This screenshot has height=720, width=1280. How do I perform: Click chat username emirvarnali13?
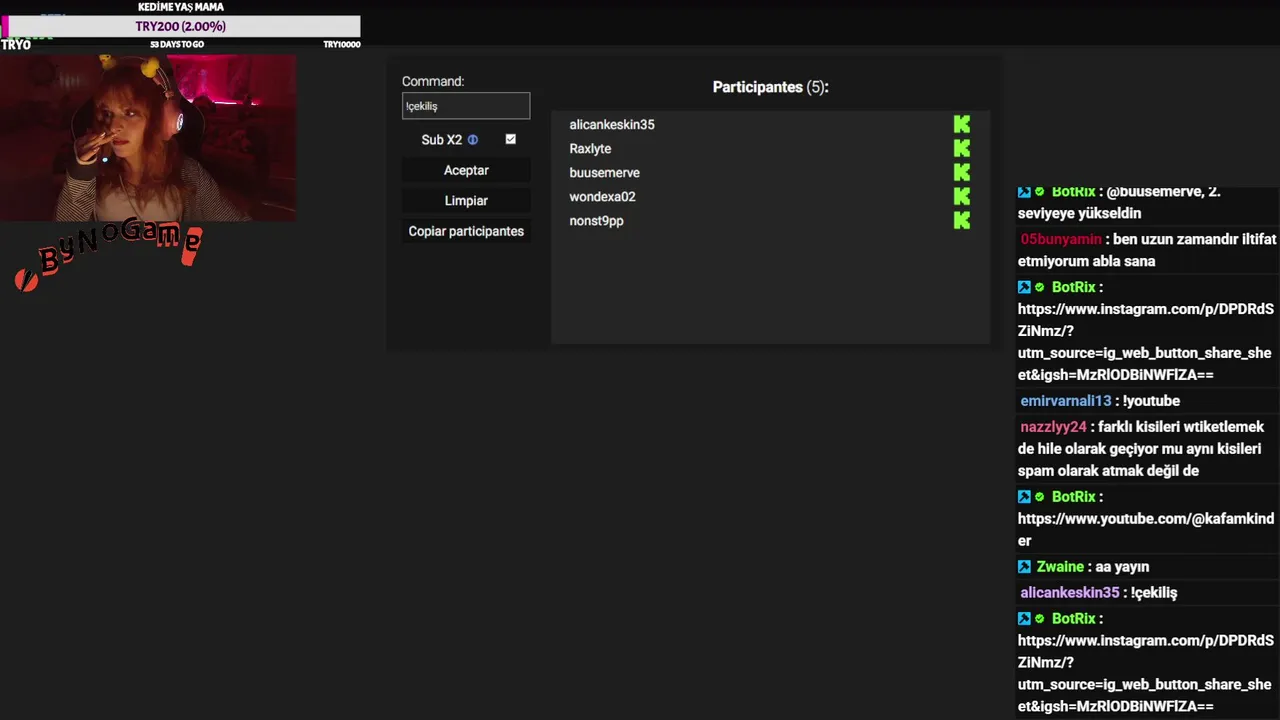(1066, 401)
